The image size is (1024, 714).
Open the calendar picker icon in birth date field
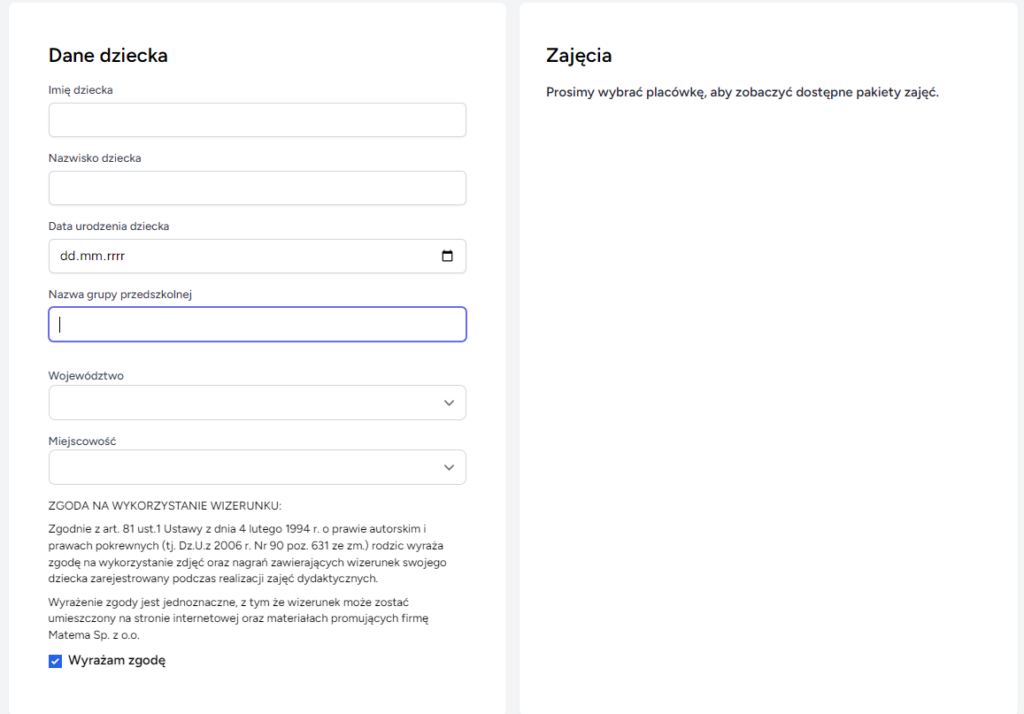pyautogui.click(x=447, y=256)
